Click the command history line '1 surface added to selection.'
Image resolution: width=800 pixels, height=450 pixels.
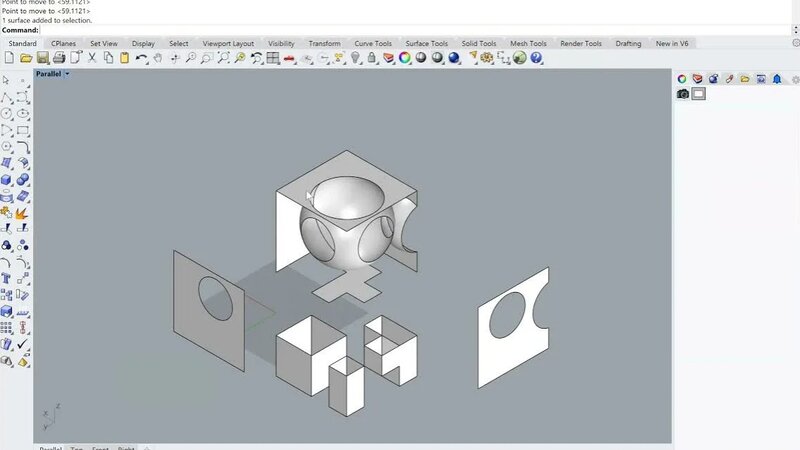[47, 20]
